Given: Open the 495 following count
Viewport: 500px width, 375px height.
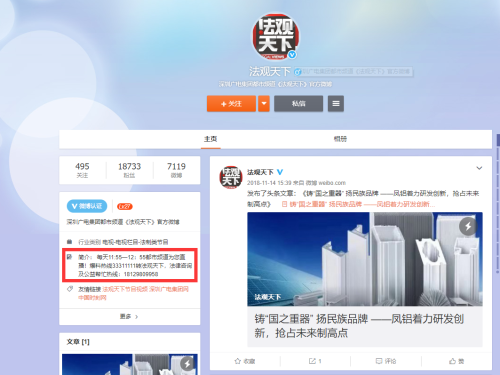Looking at the screenshot, I should (82, 170).
